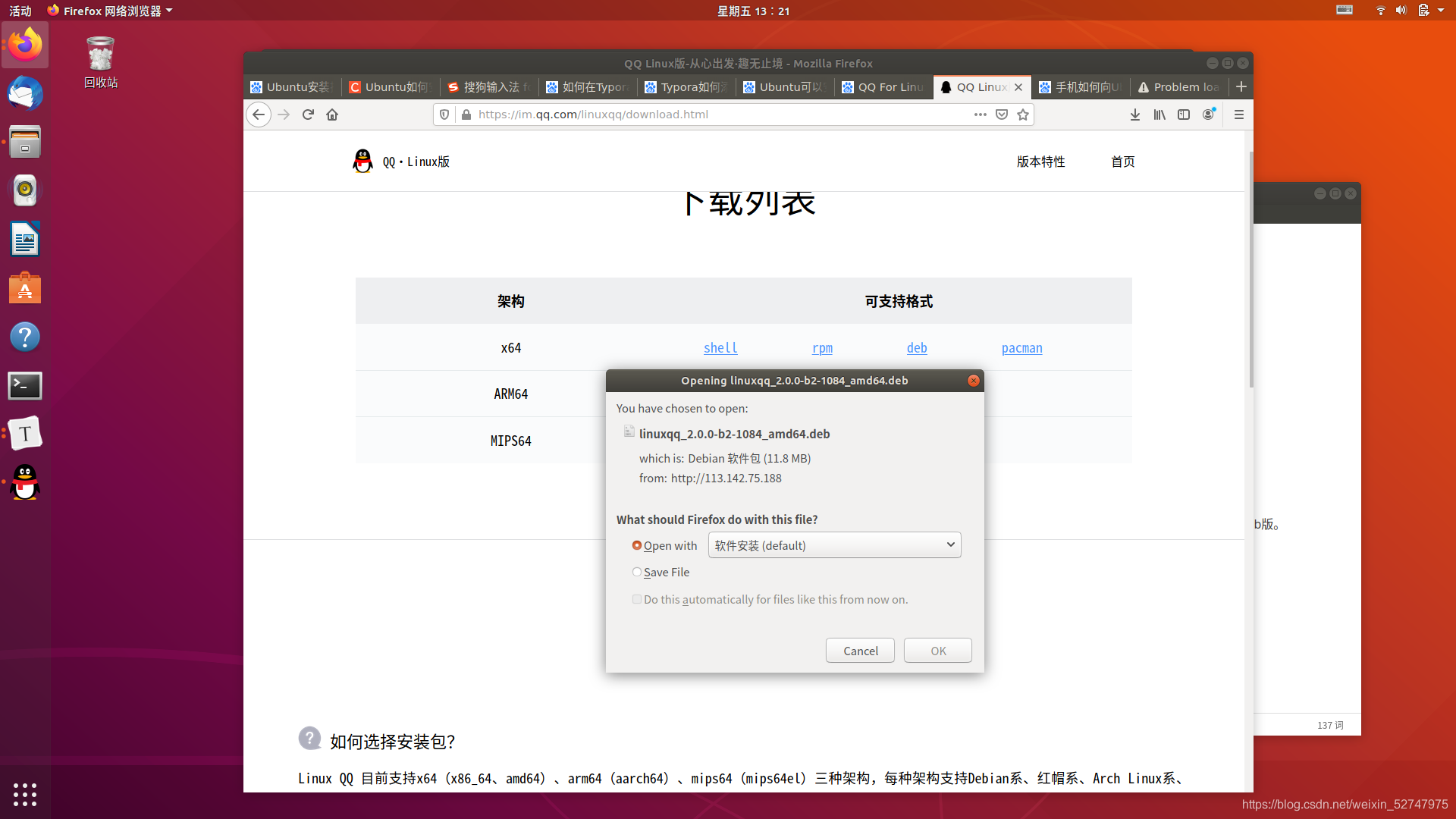Select the Open with radio button
This screenshot has height=819, width=1456.
click(x=637, y=545)
